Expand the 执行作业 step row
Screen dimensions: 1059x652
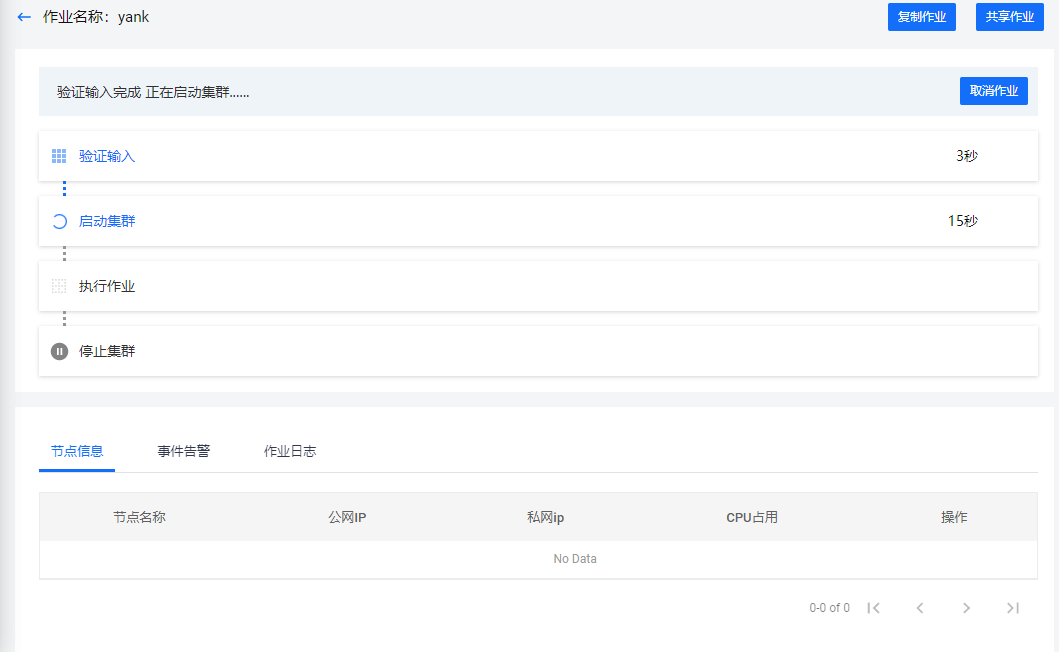tap(538, 286)
